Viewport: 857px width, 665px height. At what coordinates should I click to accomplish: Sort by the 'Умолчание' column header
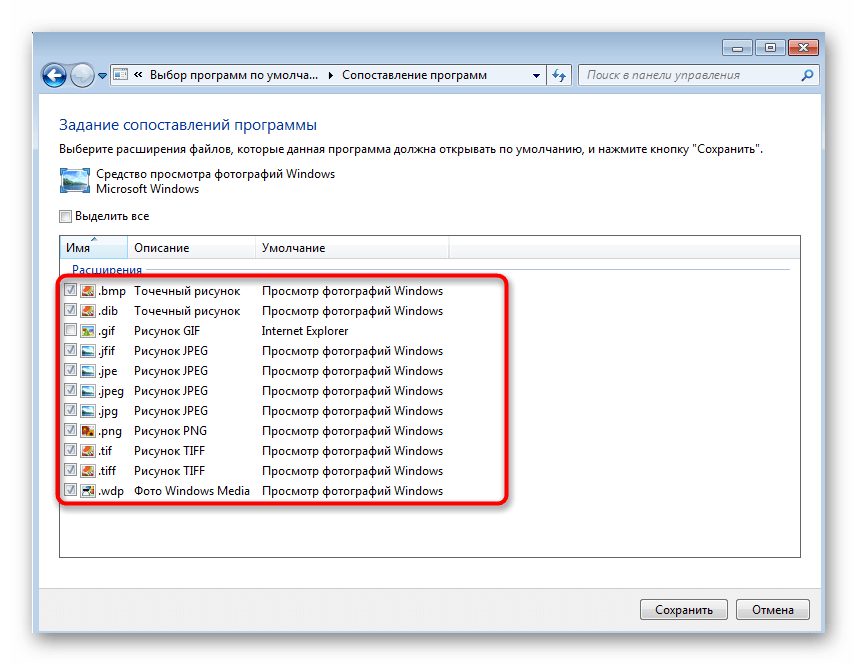pos(352,248)
